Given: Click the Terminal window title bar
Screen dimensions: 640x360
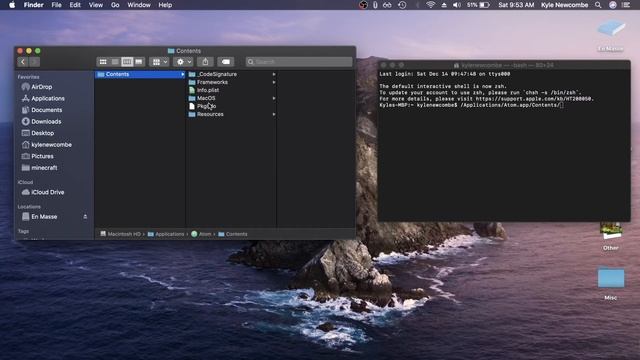Looking at the screenshot, I should [504, 65].
